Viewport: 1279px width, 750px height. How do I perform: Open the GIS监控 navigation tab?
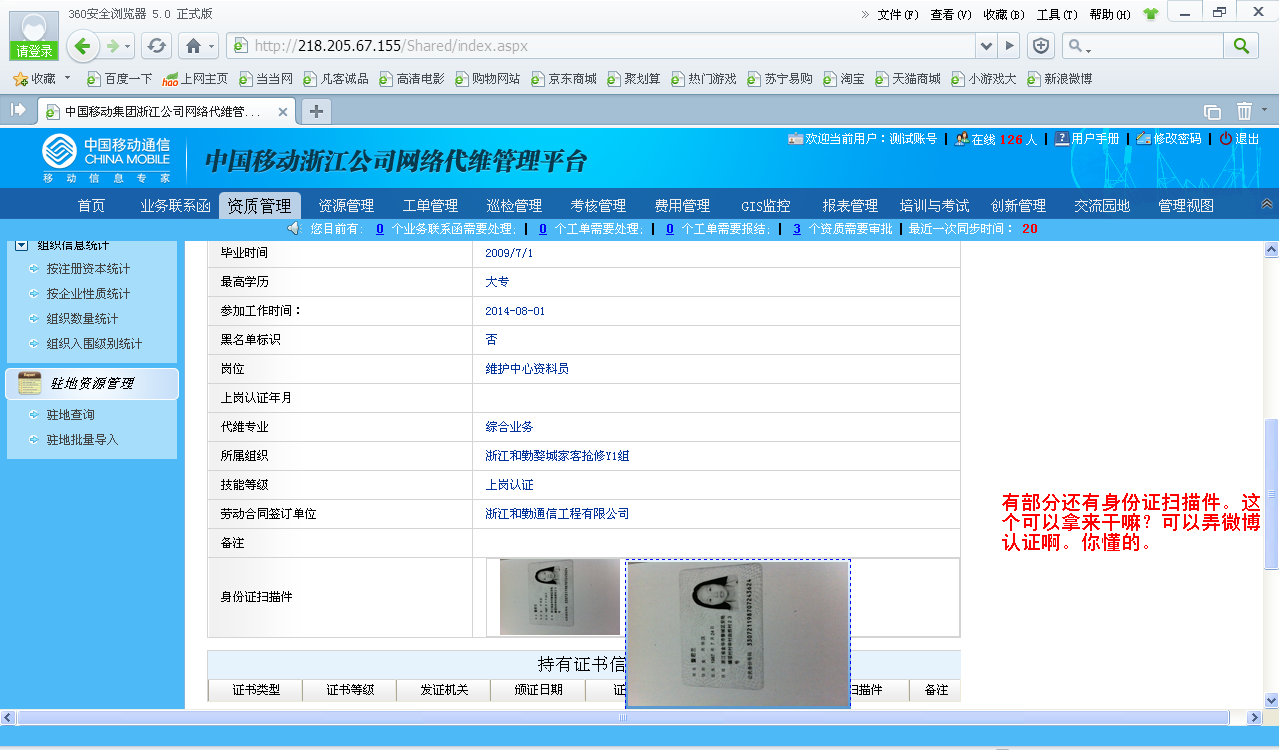[766, 205]
